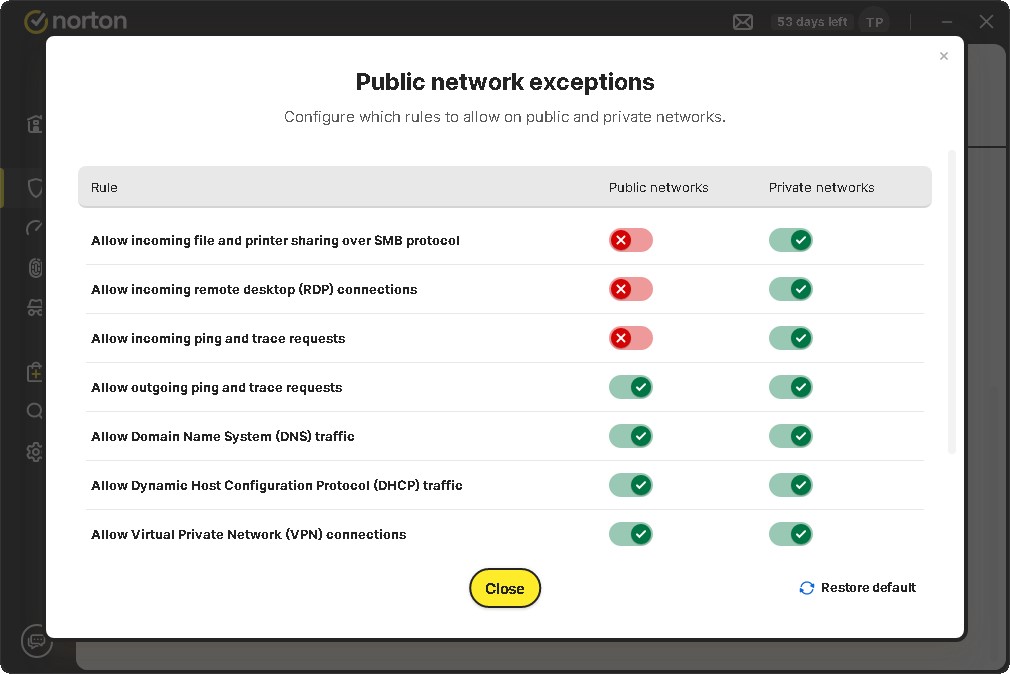Dismiss the dialog with the X button
This screenshot has height=674, width=1010.
943,57
